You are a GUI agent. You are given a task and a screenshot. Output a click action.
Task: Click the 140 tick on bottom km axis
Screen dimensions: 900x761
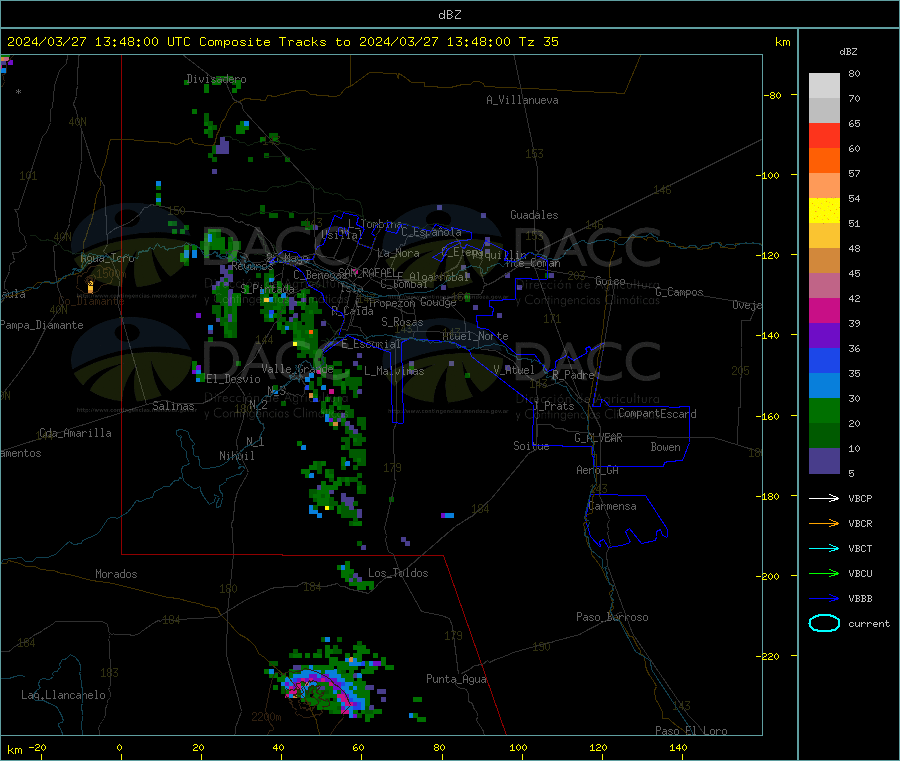point(678,747)
